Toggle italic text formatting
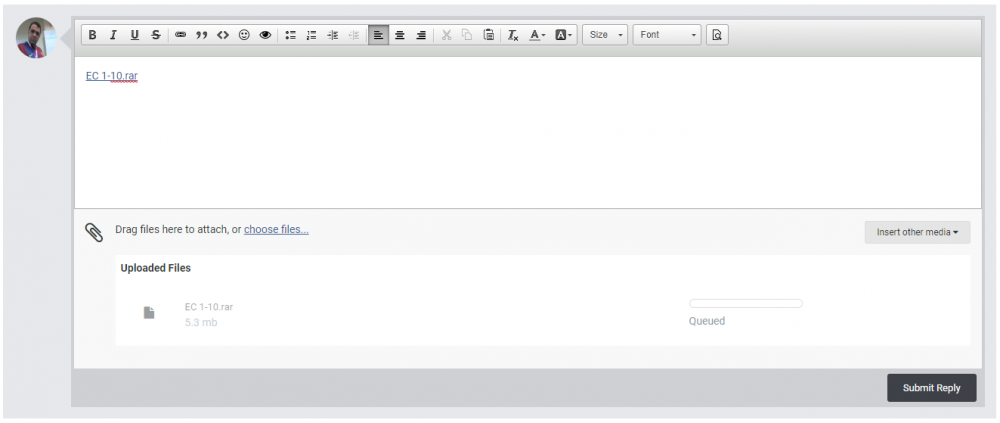 tap(114, 35)
